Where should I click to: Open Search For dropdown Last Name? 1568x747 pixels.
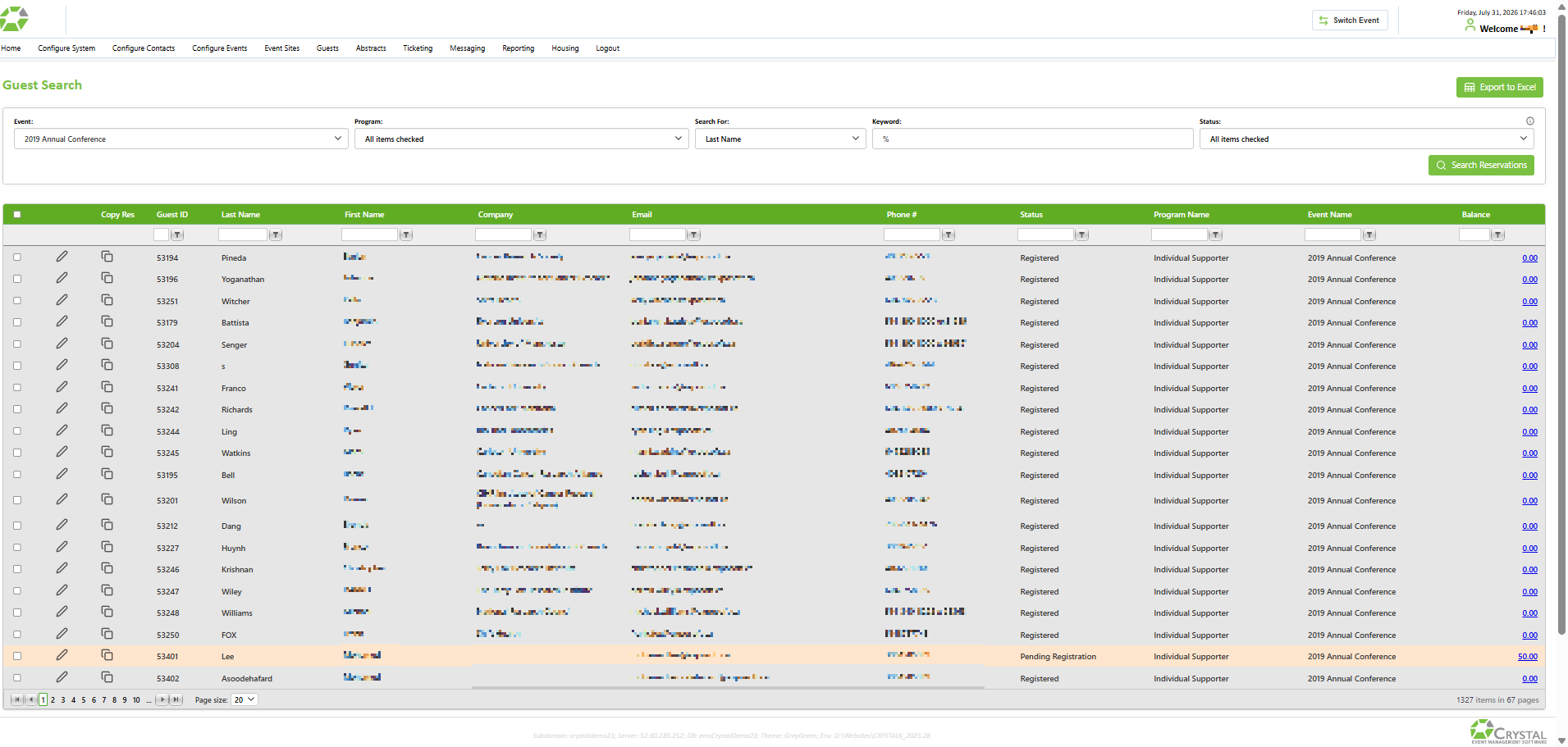(x=780, y=139)
